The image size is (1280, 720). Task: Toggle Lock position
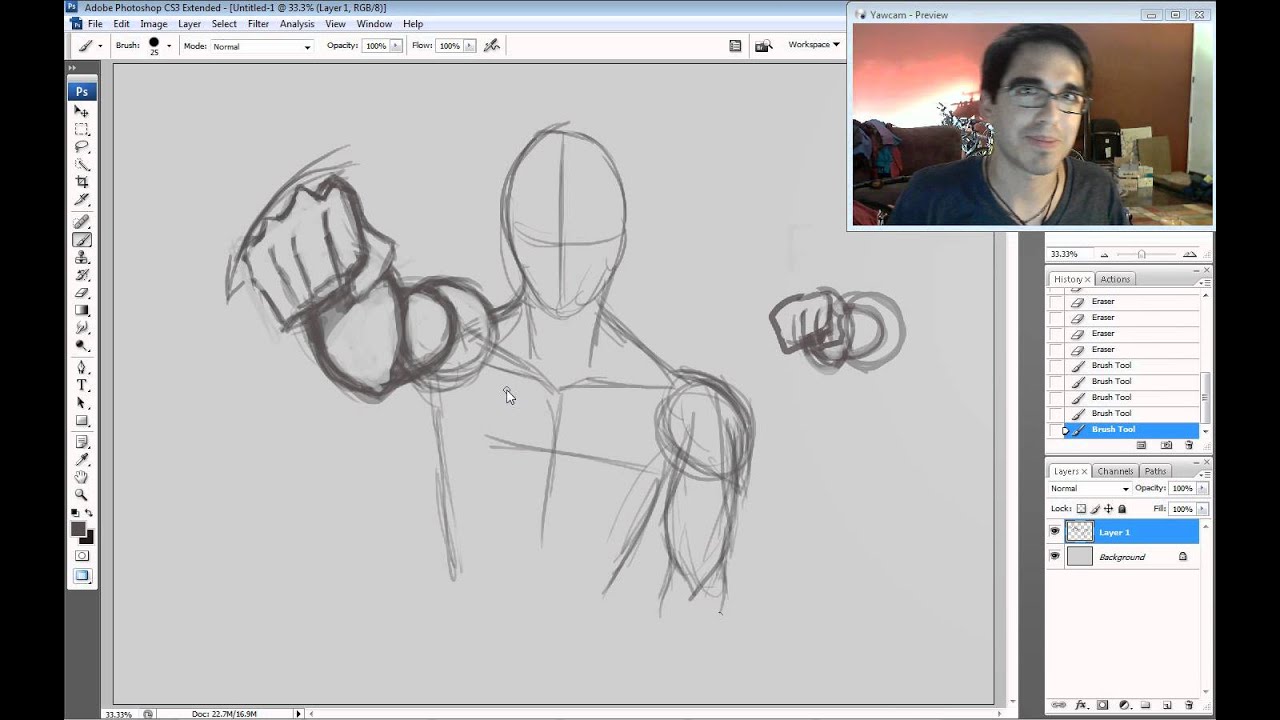1108,509
